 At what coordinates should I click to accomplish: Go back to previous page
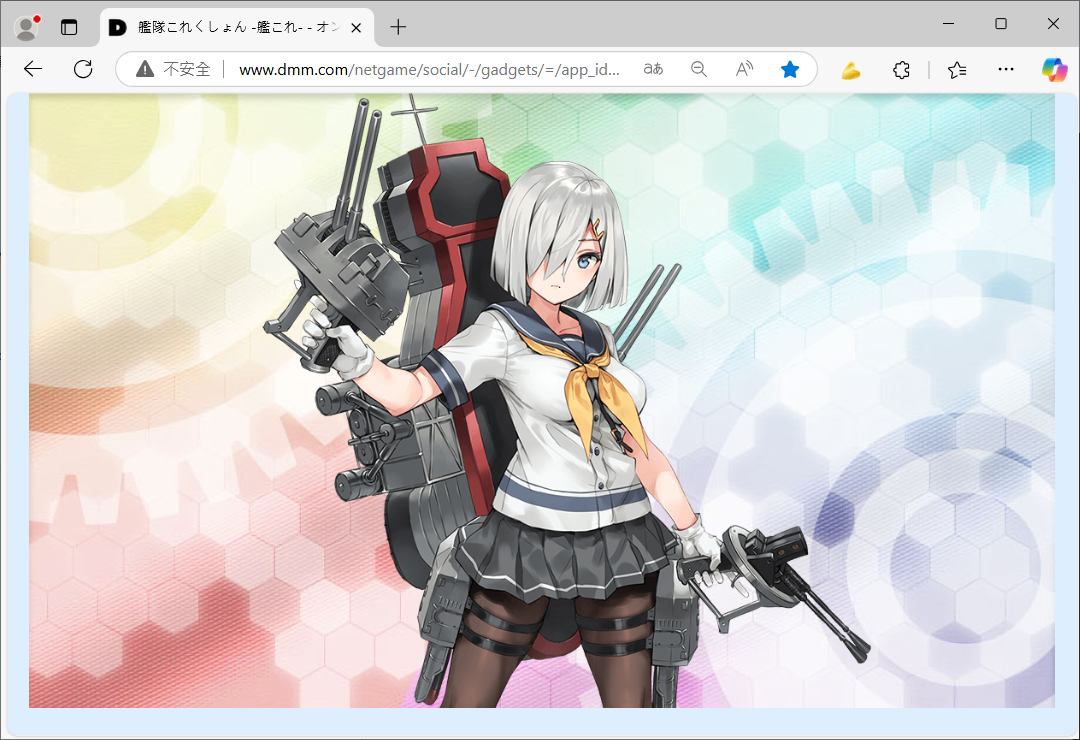tap(33, 69)
